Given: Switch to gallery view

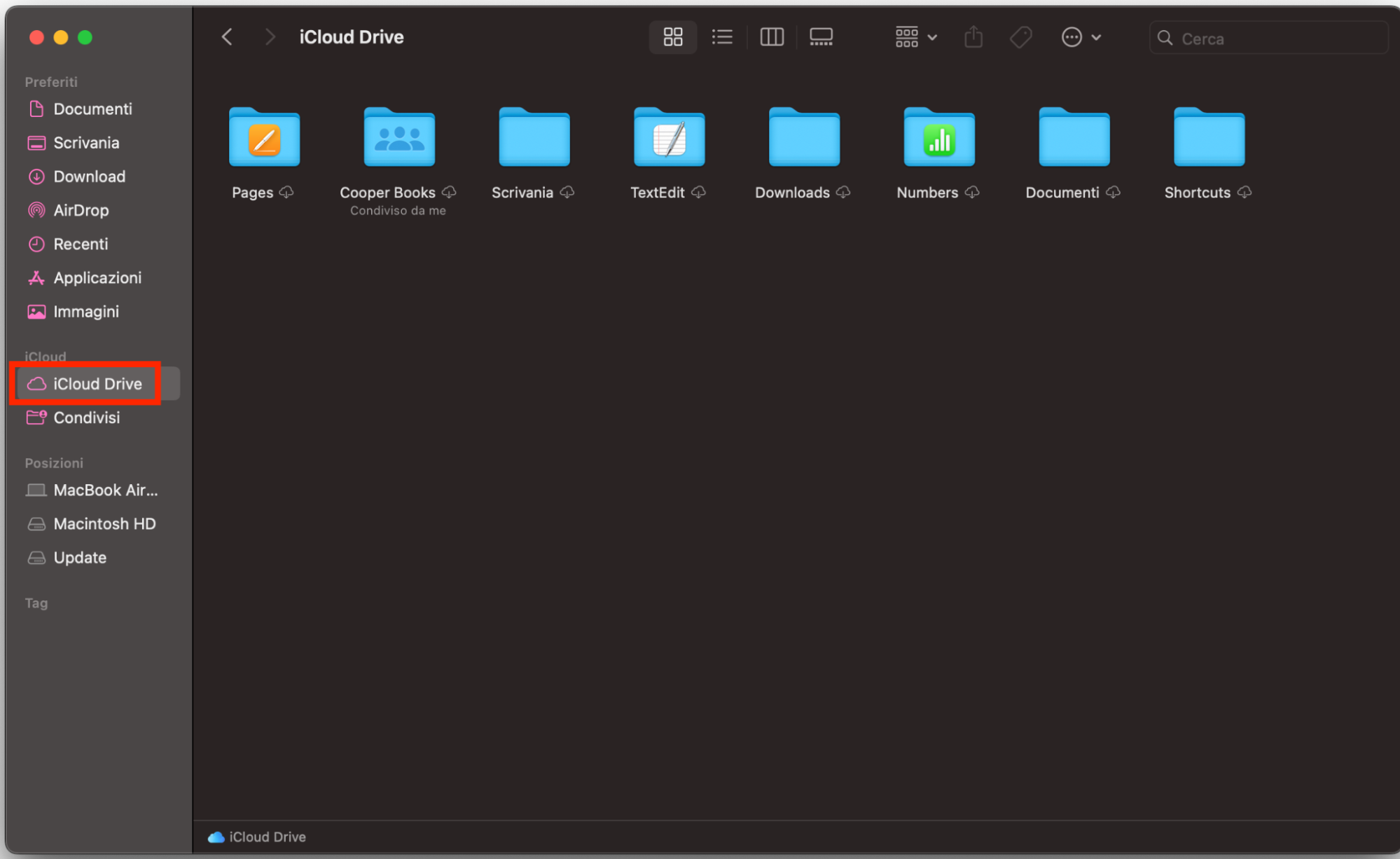Looking at the screenshot, I should 821,37.
